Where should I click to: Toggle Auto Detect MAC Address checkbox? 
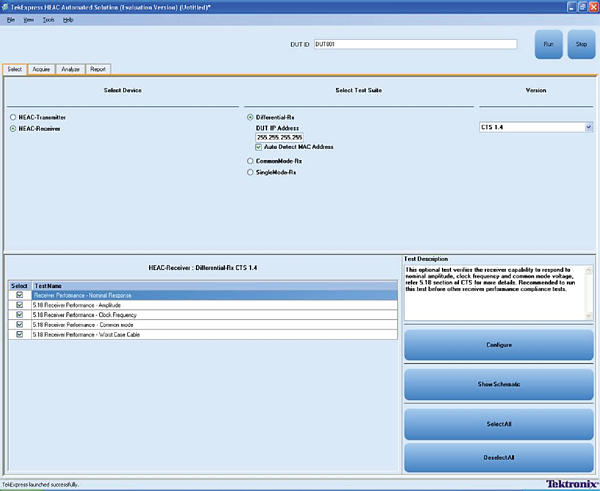[x=259, y=147]
